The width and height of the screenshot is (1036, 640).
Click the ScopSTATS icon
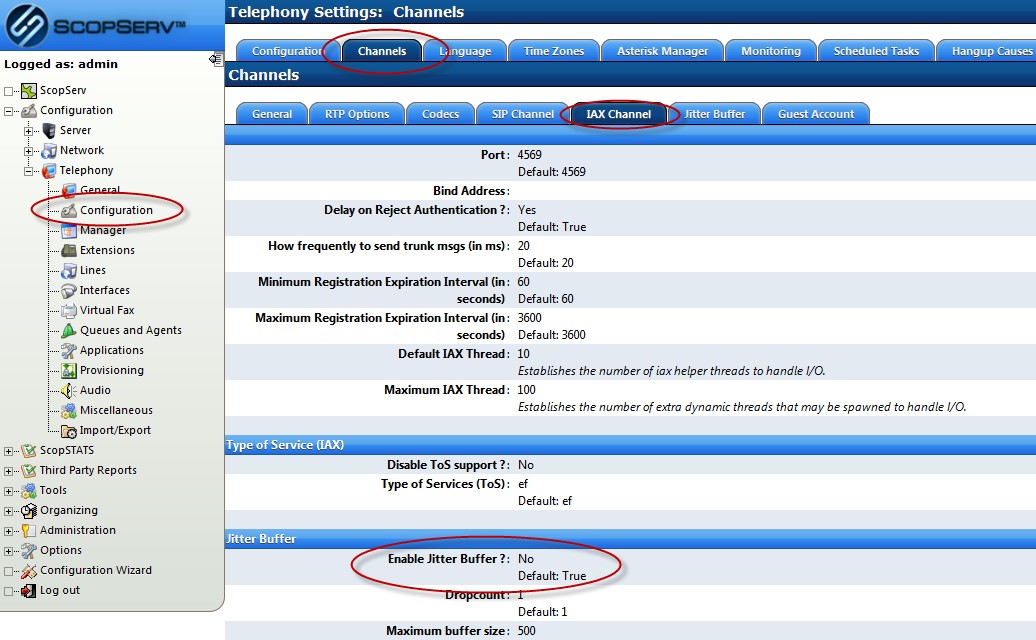(x=28, y=451)
